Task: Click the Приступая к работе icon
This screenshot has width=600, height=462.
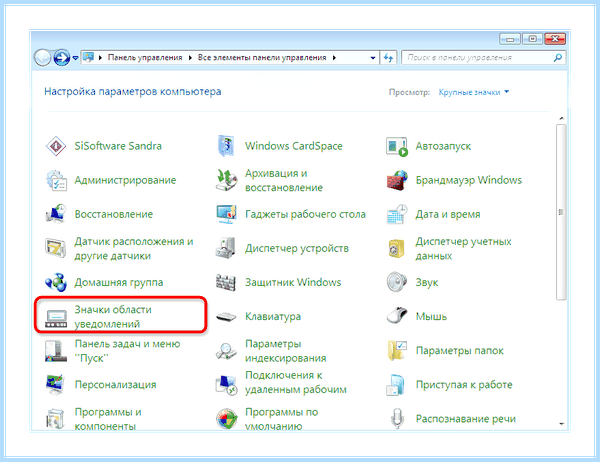Action: pos(396,385)
